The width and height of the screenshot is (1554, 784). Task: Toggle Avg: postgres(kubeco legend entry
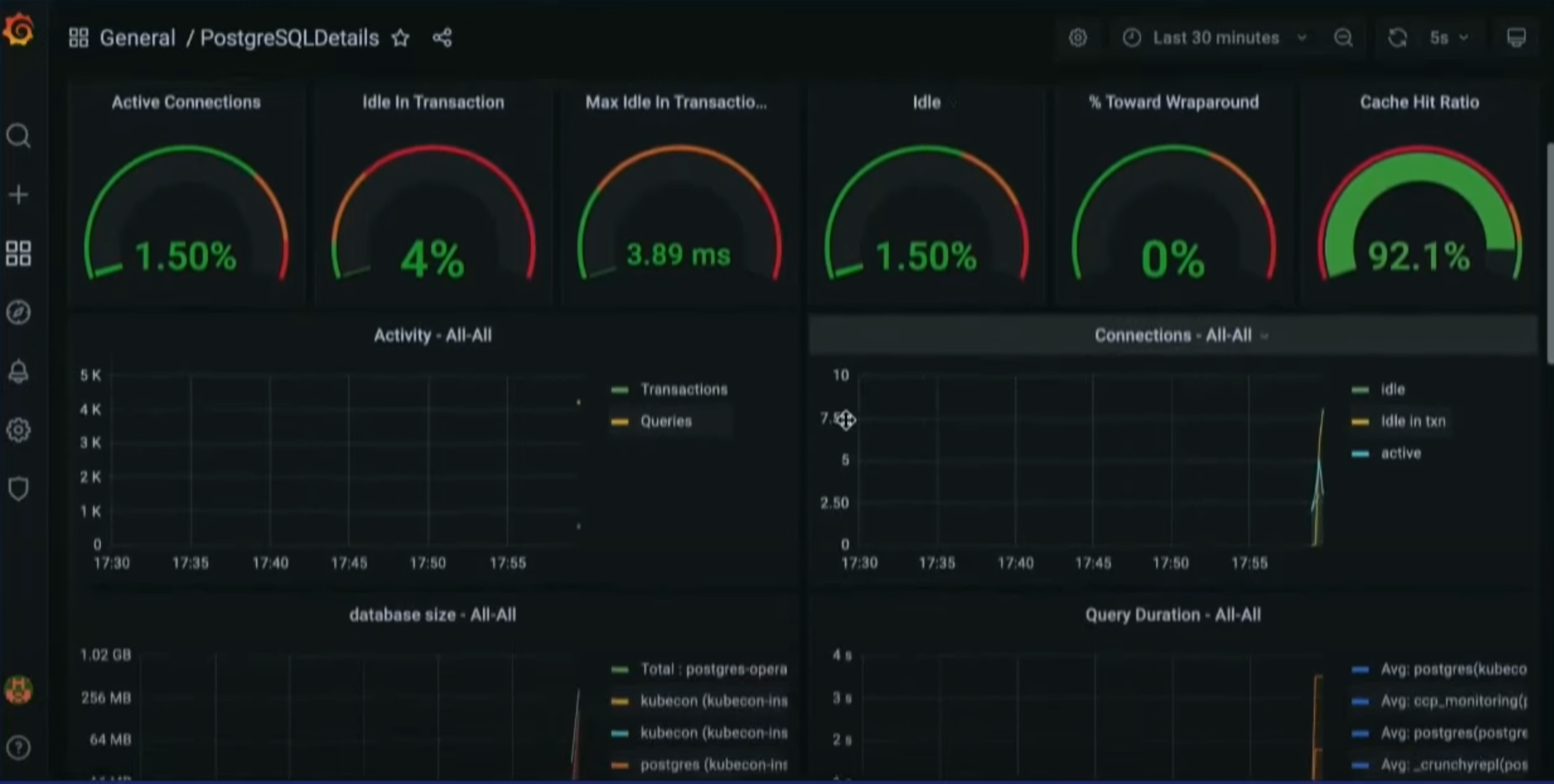[x=1454, y=669]
